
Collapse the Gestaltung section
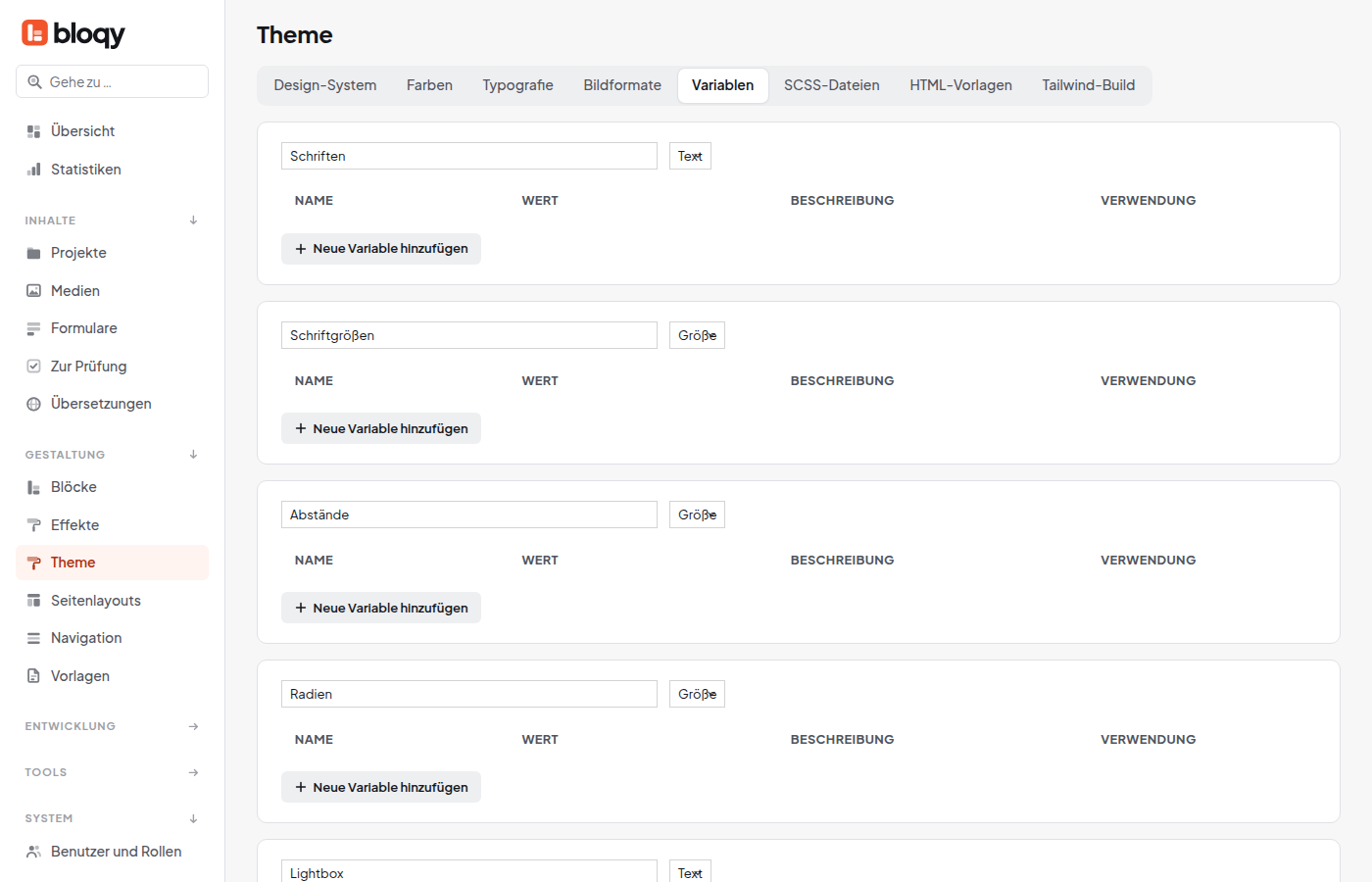(x=193, y=455)
